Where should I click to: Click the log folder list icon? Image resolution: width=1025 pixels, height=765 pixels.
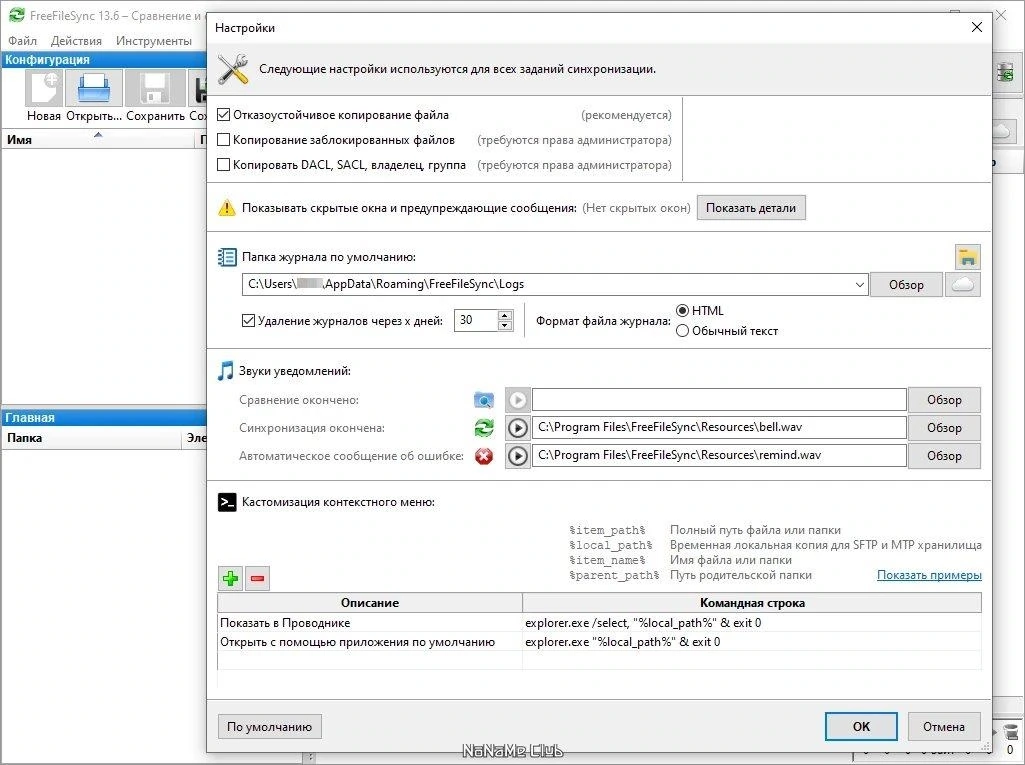[227, 257]
